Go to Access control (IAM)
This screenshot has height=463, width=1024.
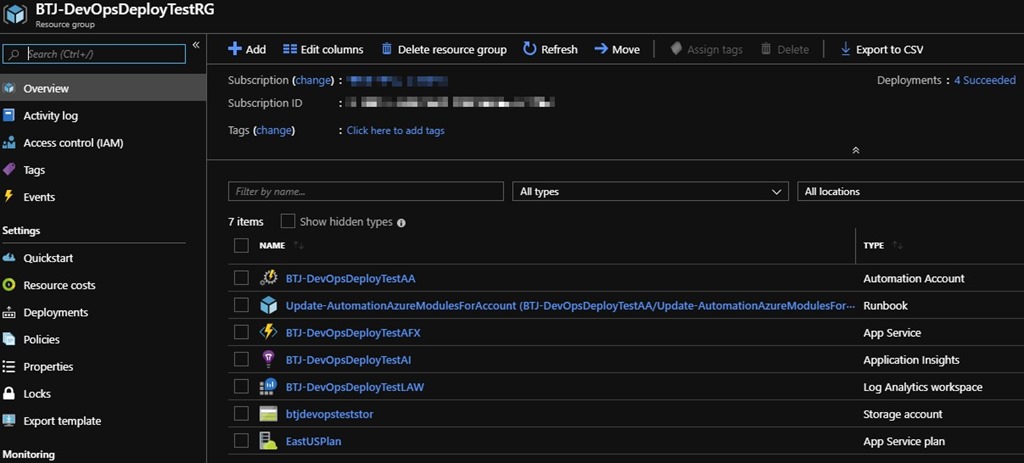pyautogui.click(x=103, y=142)
